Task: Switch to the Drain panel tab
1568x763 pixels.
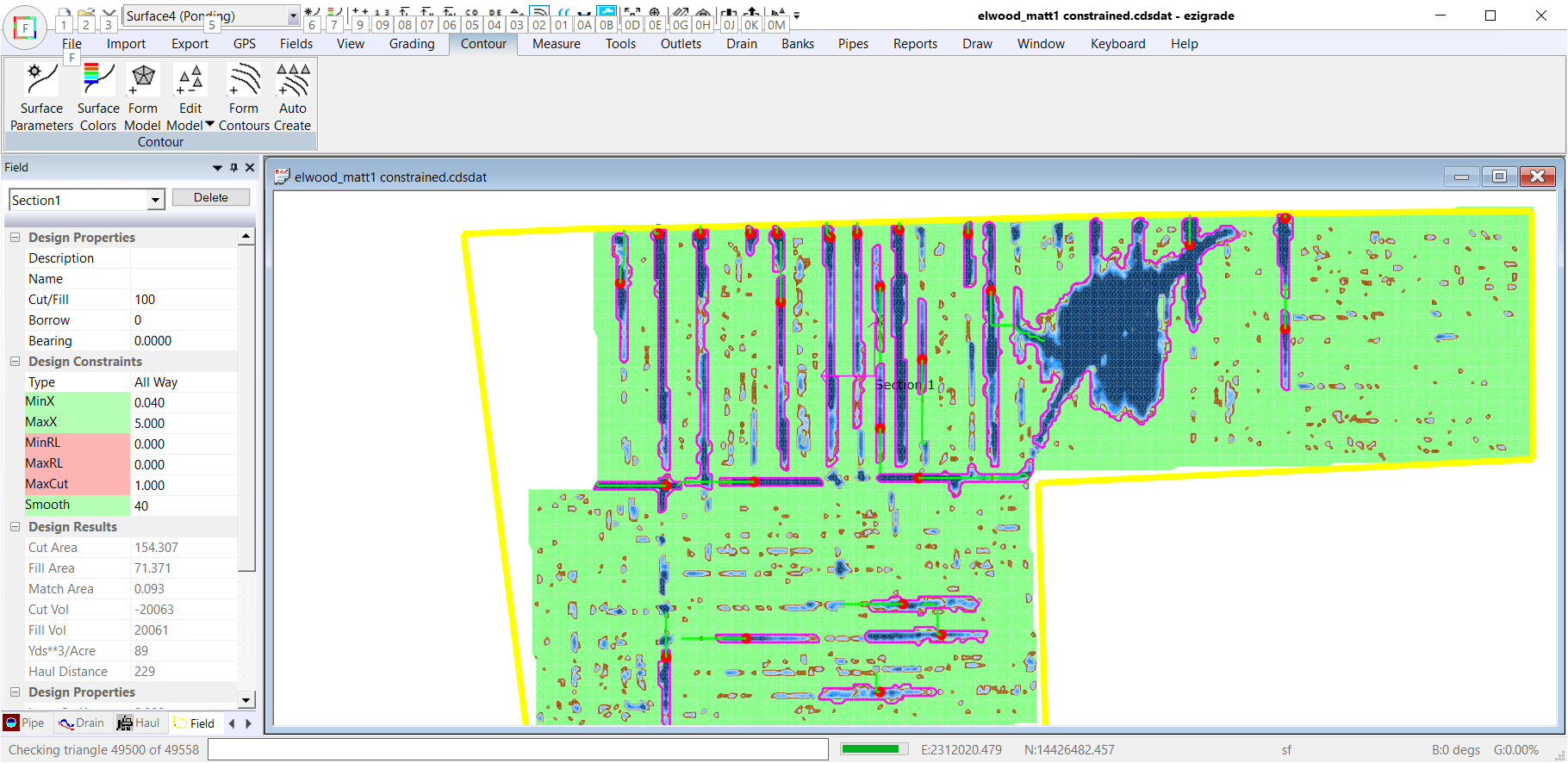Action: (81, 723)
